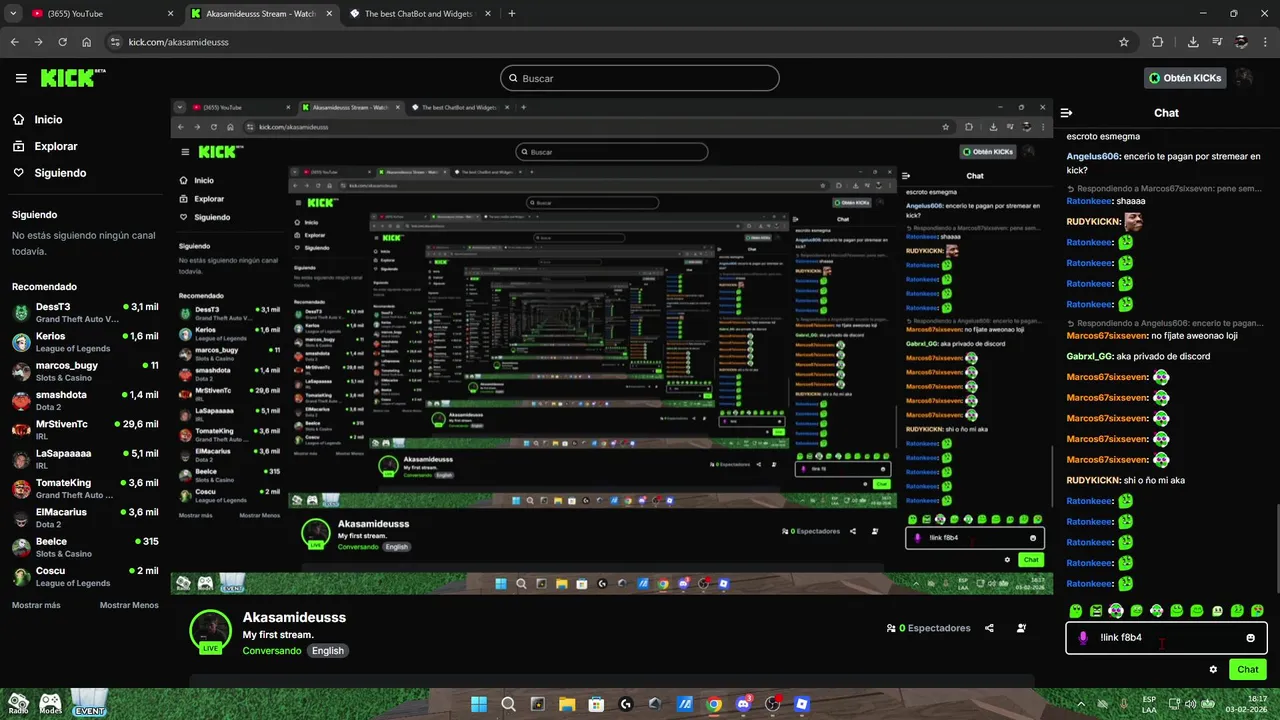Screen dimensions: 1280x720
Task: Open recommended channel marcos_bugy
Action: (x=85, y=371)
